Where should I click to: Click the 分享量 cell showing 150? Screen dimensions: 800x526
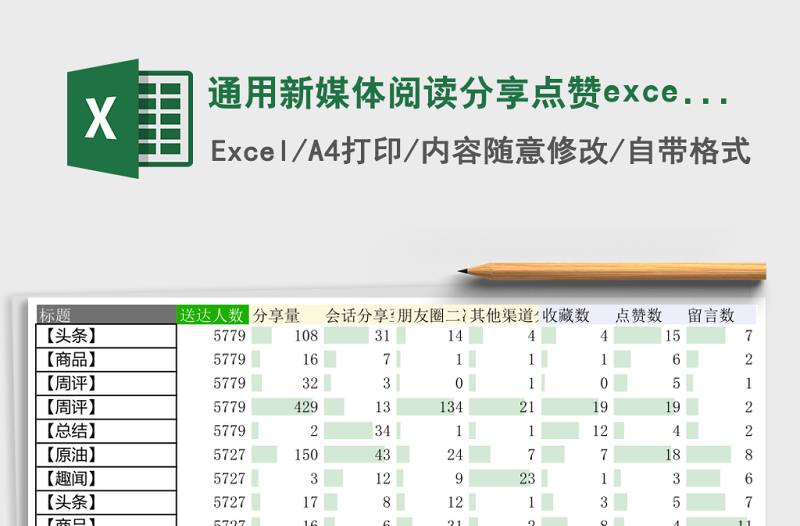tap(285, 454)
